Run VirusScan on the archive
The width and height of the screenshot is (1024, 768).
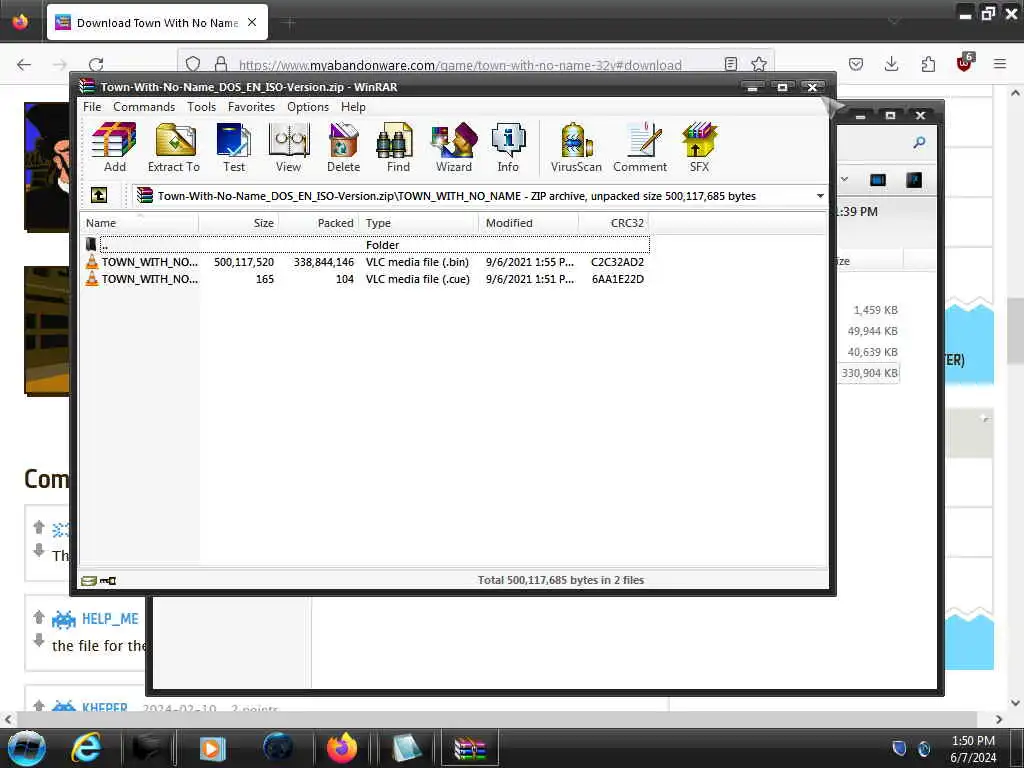(576, 147)
